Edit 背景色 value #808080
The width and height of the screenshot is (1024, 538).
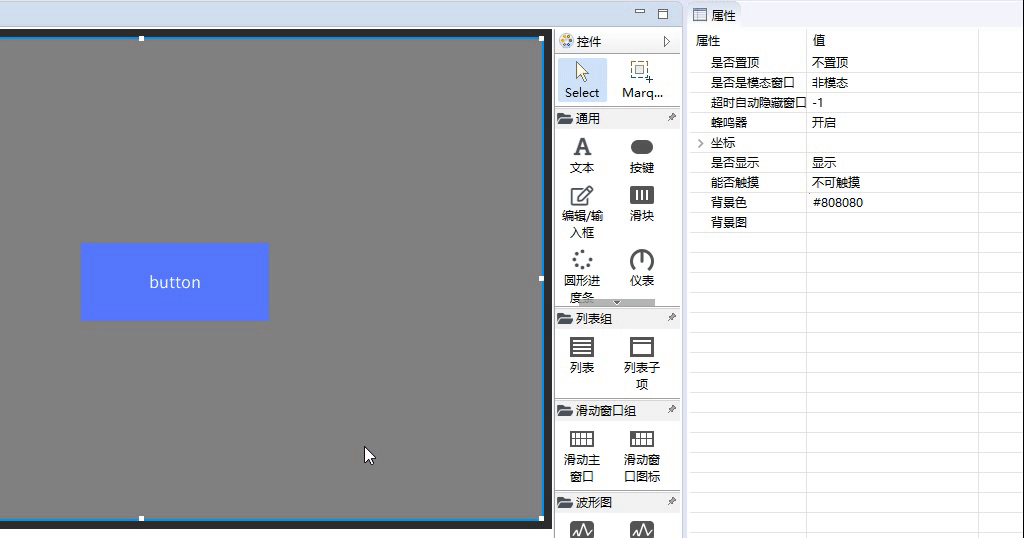[x=838, y=202]
